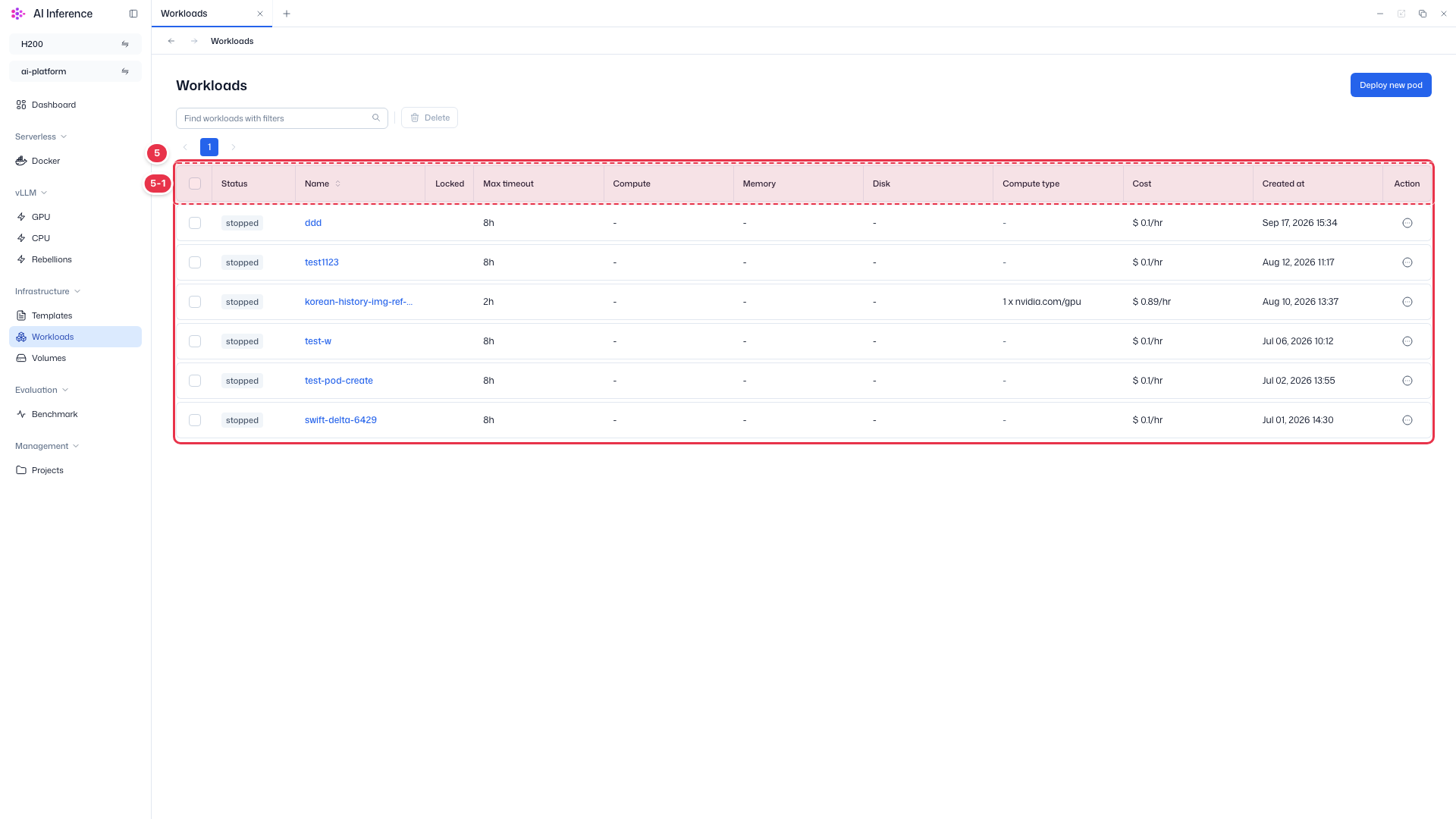Open Benchmark under Evaluation
The image size is (1456, 819).
click(x=75, y=414)
